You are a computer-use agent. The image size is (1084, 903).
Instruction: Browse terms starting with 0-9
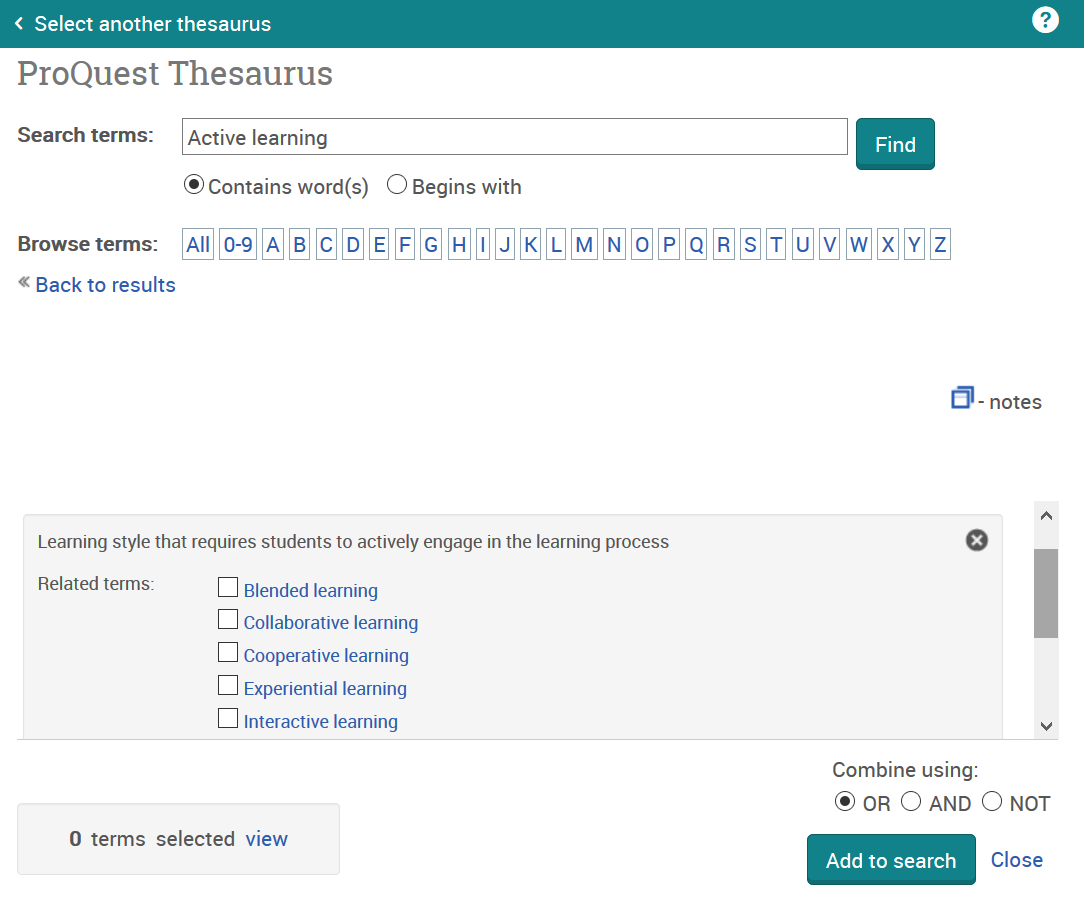238,244
